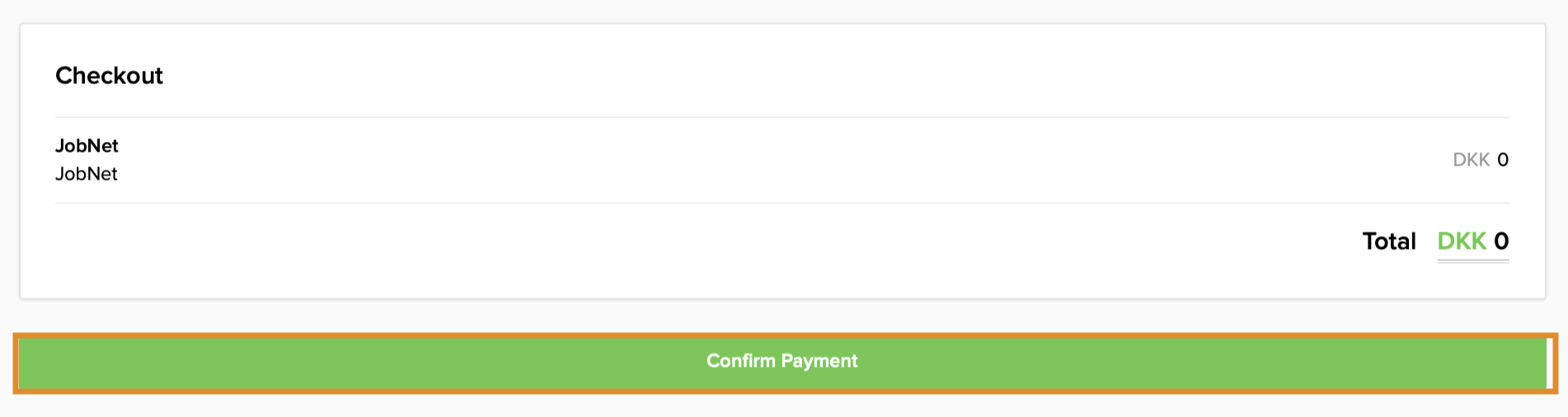1568x417 pixels.
Task: Click the gray background between card and button
Action: click(x=782, y=316)
